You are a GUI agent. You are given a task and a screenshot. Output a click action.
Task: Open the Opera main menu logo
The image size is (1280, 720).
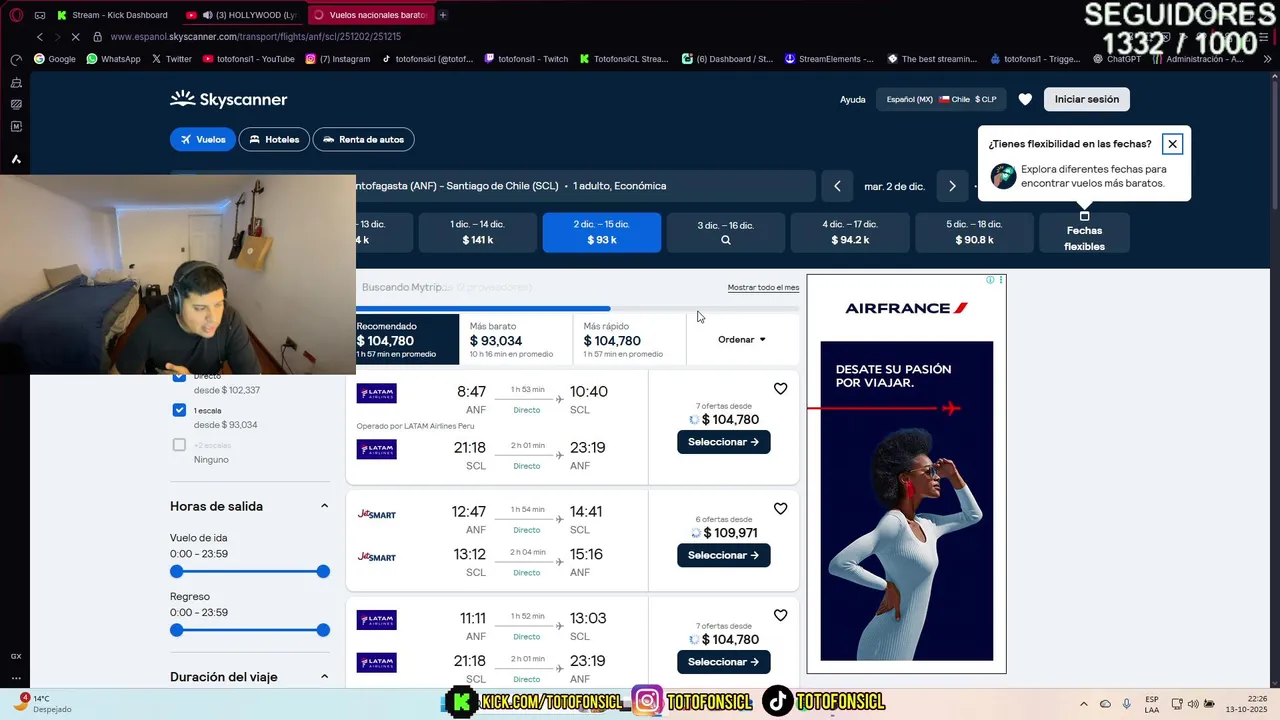[15, 15]
